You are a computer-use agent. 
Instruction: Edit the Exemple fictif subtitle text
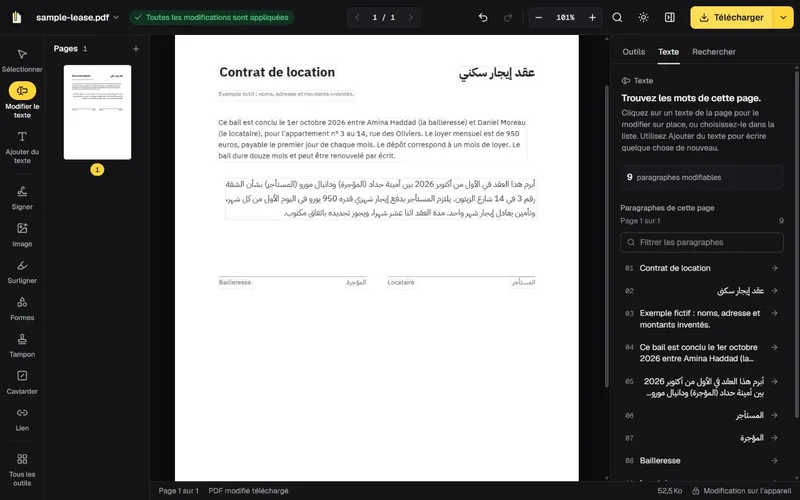point(286,94)
